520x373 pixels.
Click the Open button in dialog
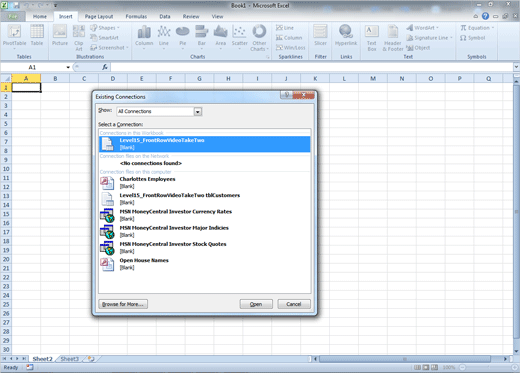coord(256,304)
